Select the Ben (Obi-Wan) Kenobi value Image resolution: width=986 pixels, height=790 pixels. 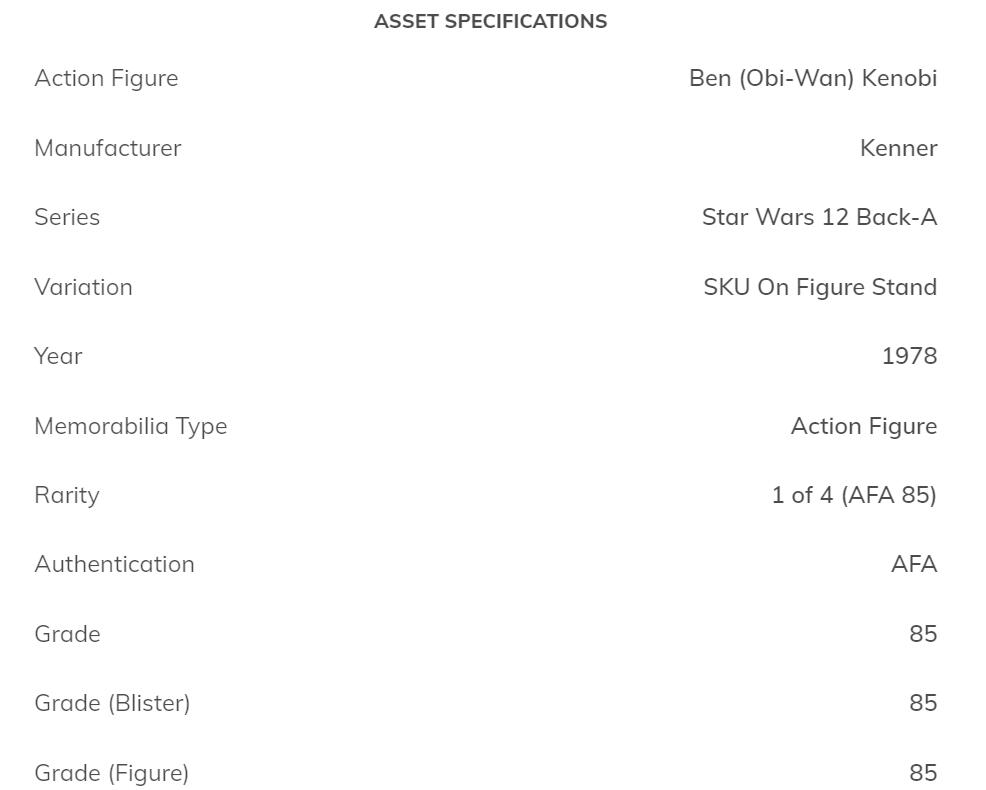812,78
